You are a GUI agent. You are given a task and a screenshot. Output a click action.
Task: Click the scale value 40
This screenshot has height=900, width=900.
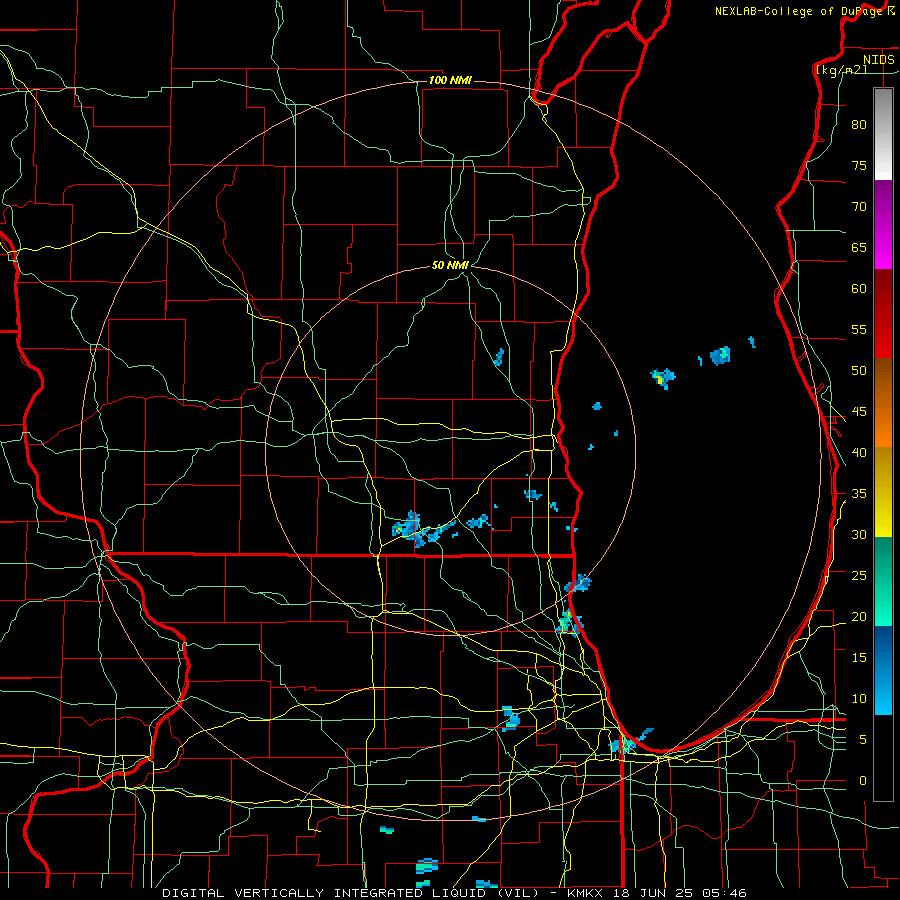pos(859,453)
